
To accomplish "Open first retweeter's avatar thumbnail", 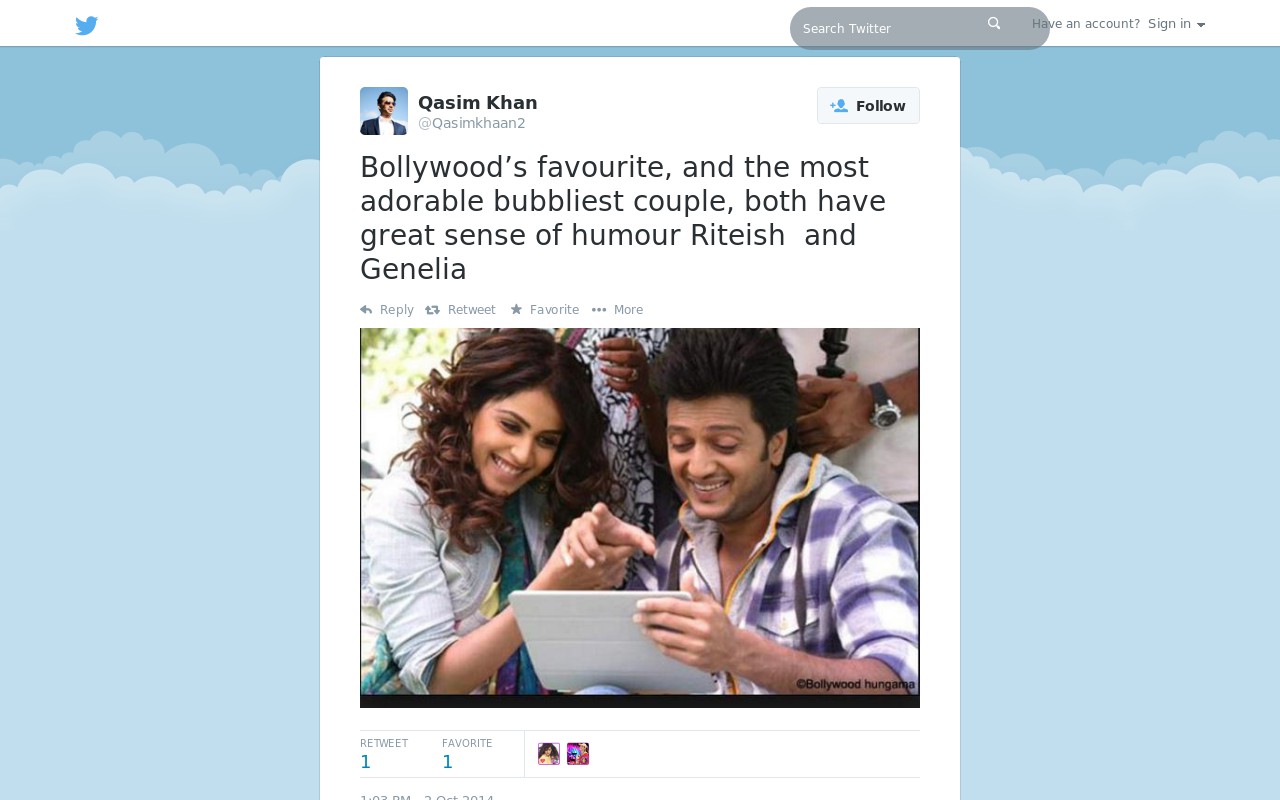I will tap(549, 754).
